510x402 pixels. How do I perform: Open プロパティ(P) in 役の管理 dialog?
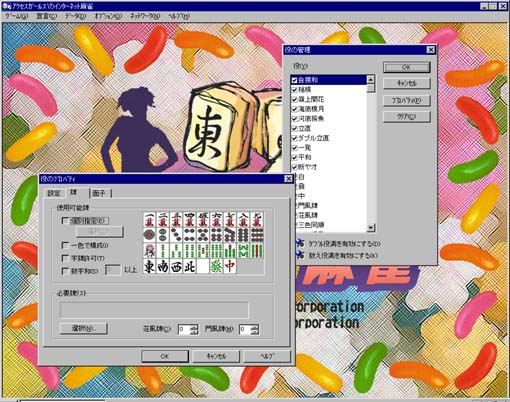pyautogui.click(x=406, y=100)
